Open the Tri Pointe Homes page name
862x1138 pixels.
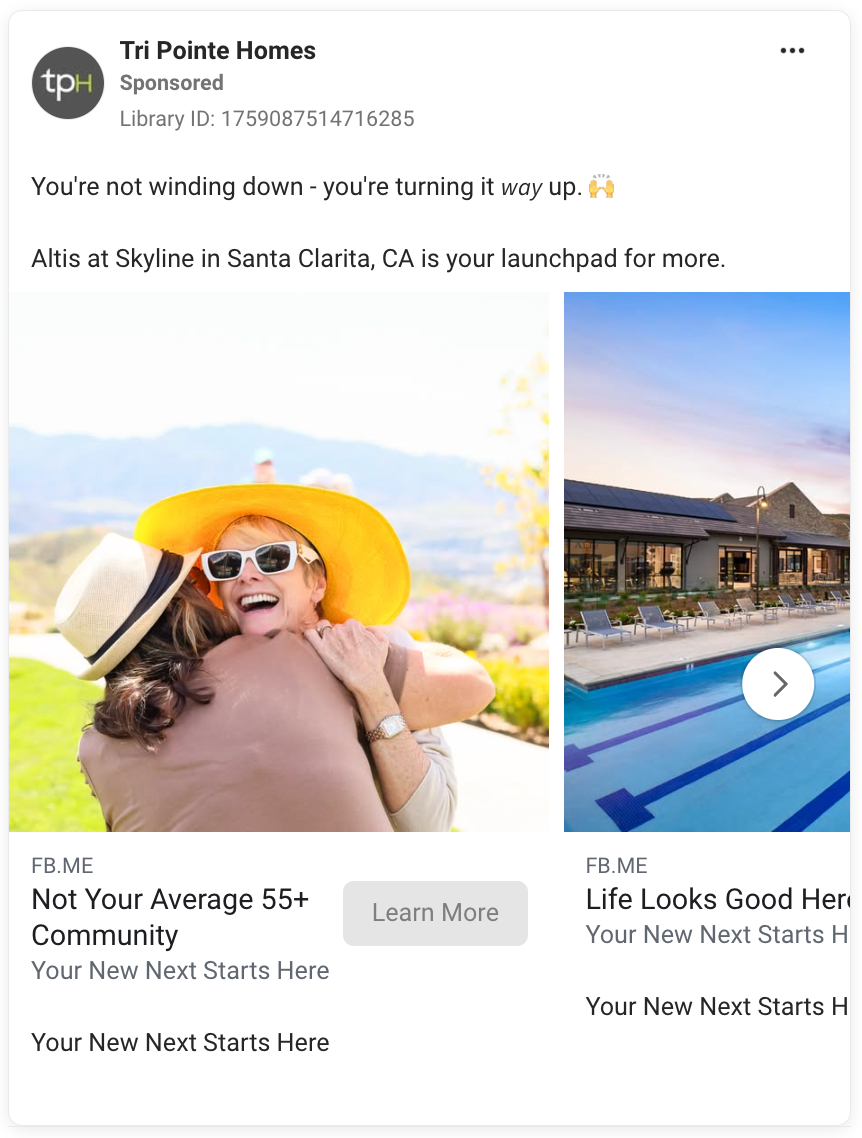[x=218, y=51]
